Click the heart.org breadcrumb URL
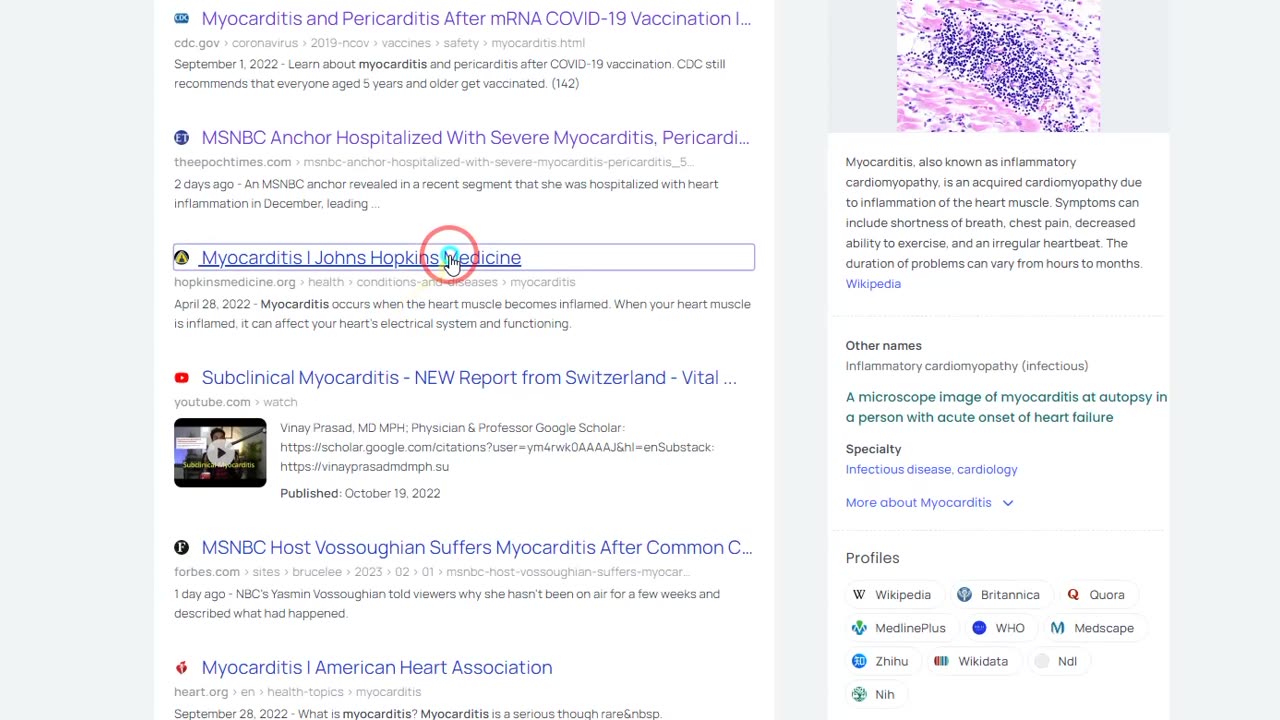1280x720 pixels. click(297, 692)
